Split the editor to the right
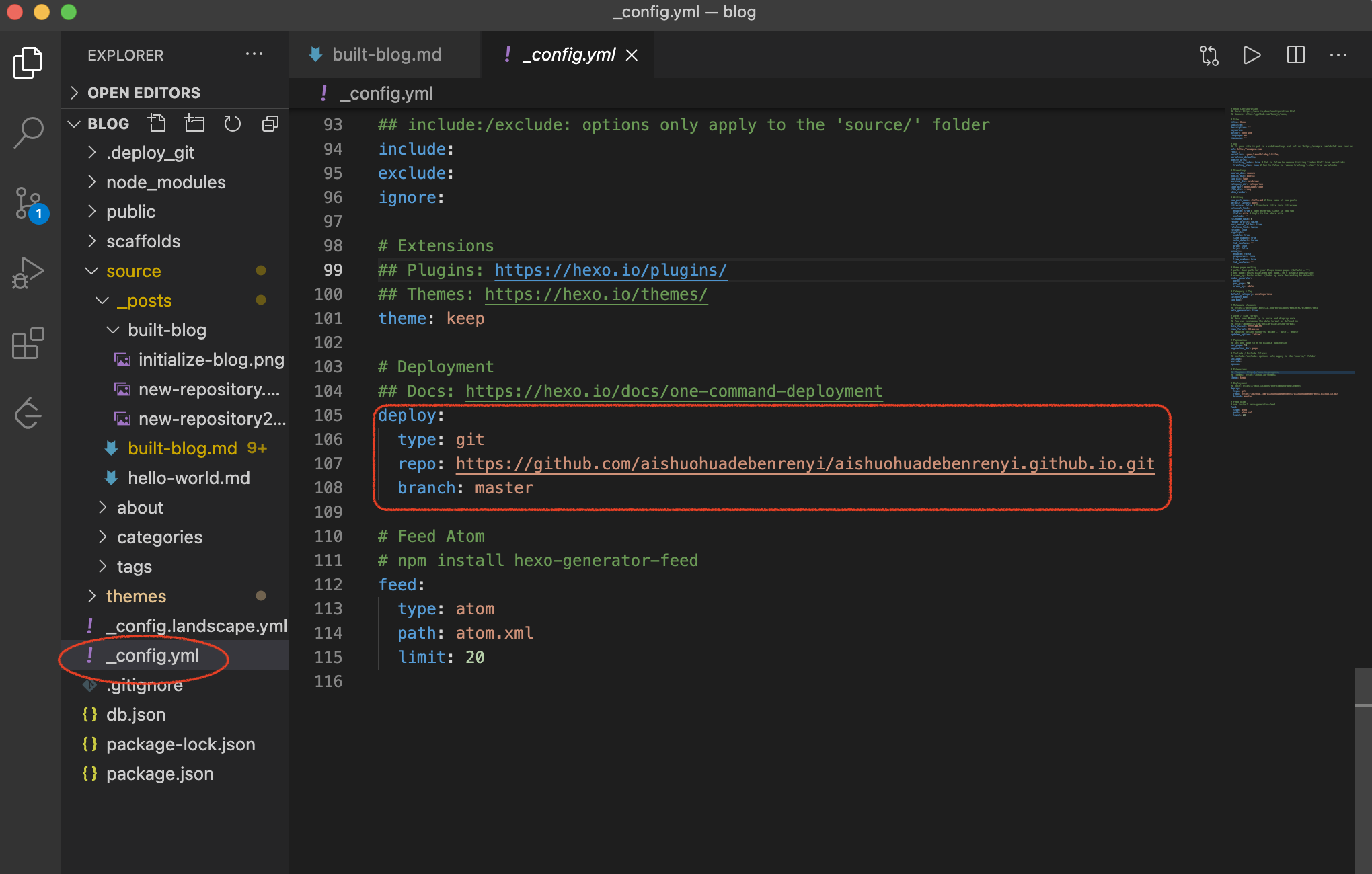The width and height of the screenshot is (1372, 874). 1295,55
